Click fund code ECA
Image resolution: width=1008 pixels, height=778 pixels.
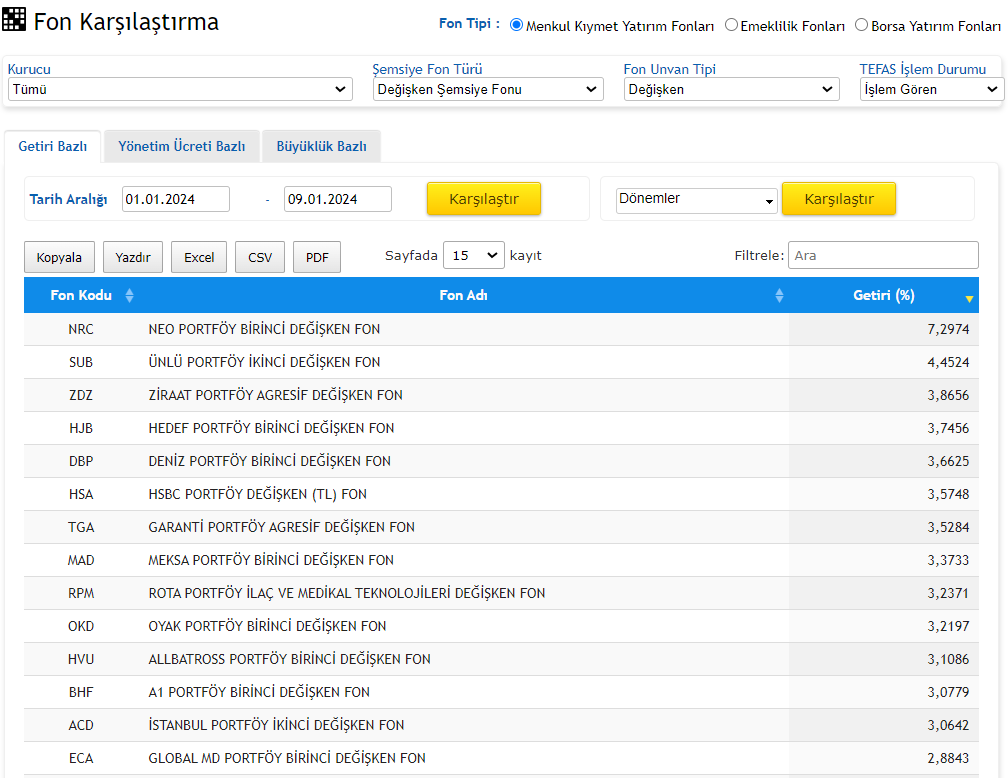point(81,758)
